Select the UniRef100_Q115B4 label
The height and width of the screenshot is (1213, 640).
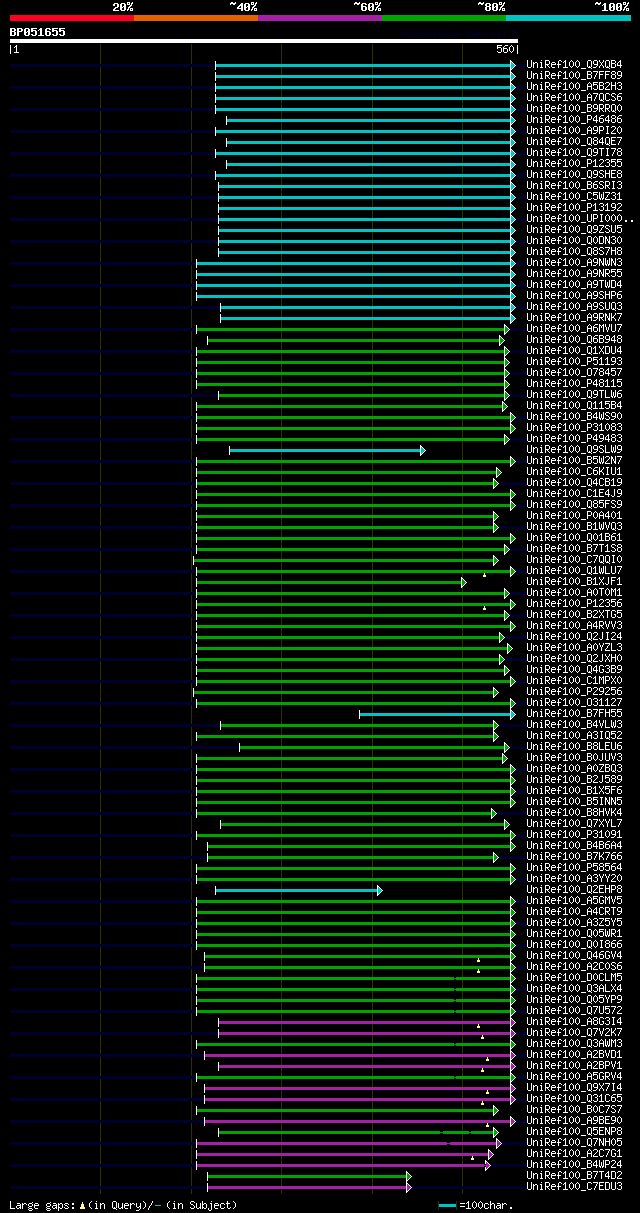tap(574, 406)
